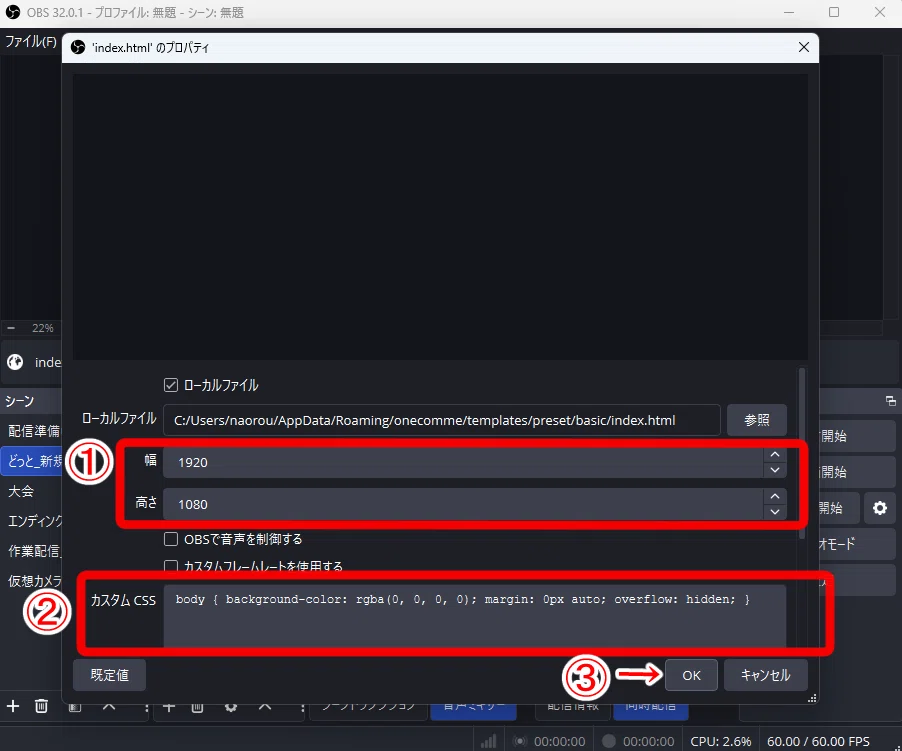
Task: Click the 60.00 / 60.00 FPS status
Action: click(818, 741)
